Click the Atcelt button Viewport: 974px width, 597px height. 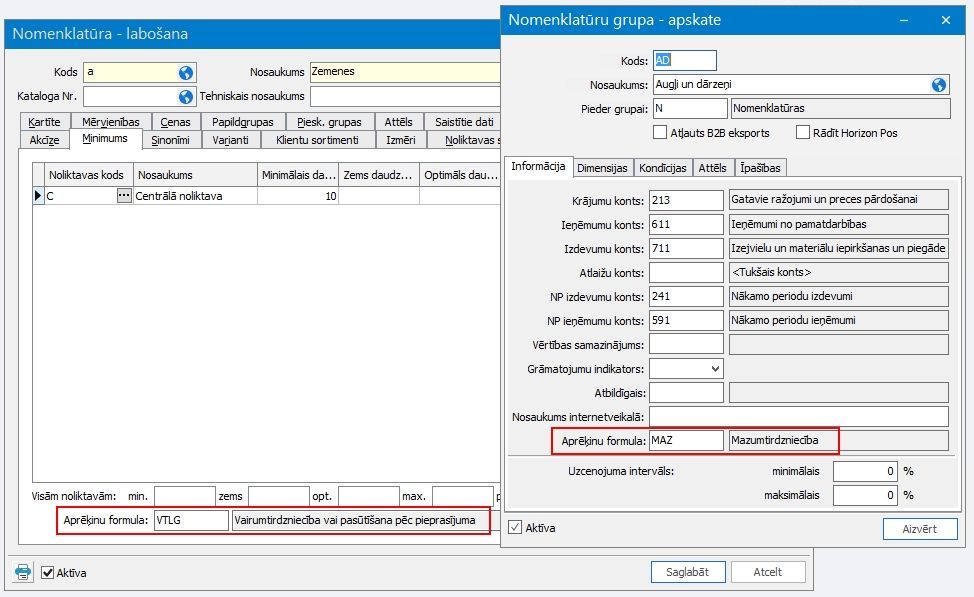coord(768,572)
